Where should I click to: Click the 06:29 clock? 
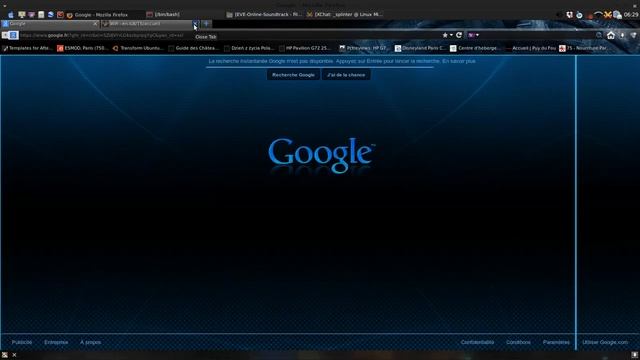point(631,15)
